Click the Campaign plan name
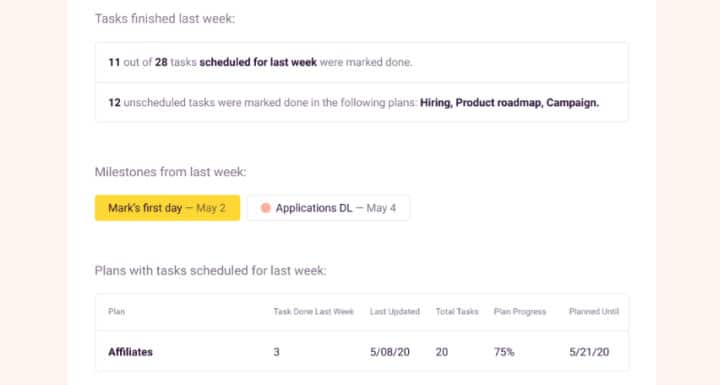Image resolution: width=720 pixels, height=385 pixels. pos(573,102)
